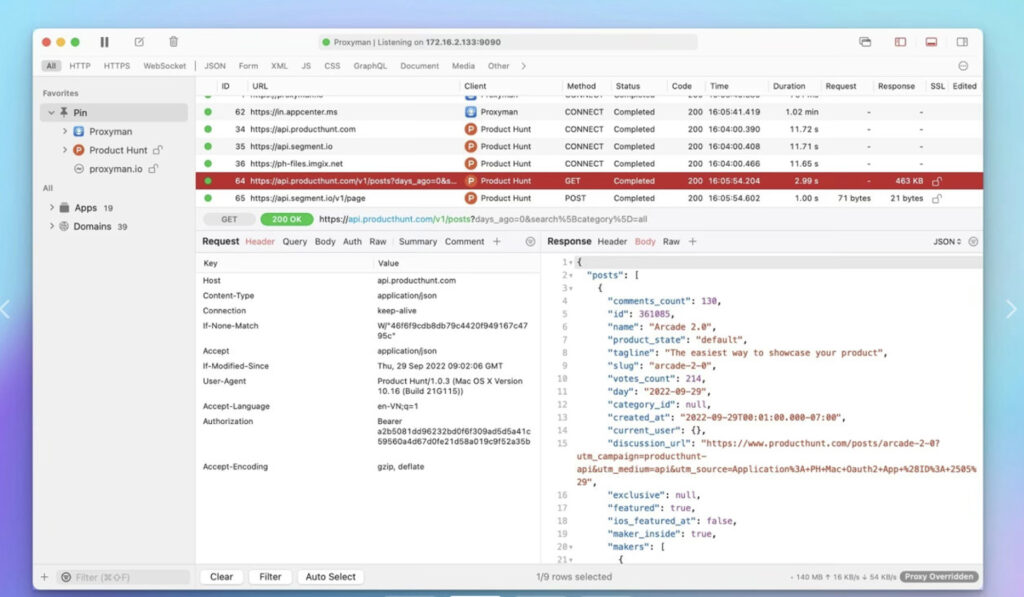Open response panel options circle icon

pyautogui.click(x=973, y=242)
